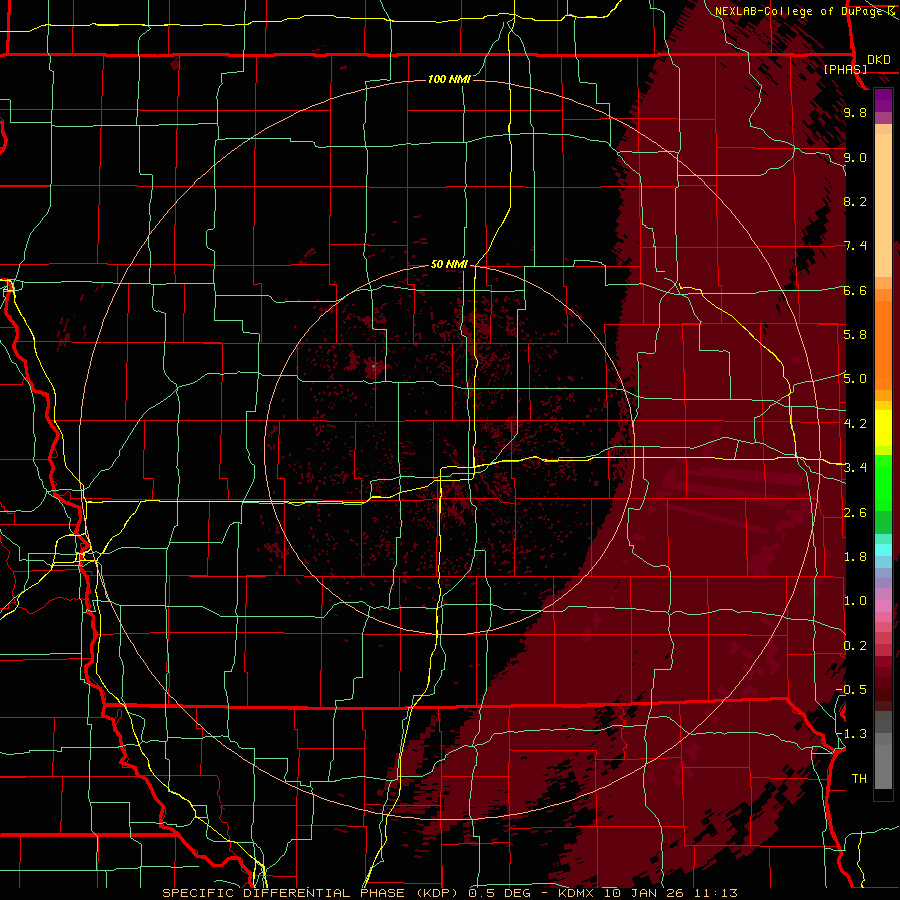Click the 9.8 value on the scale
This screenshot has height=900, width=900.
855,112
